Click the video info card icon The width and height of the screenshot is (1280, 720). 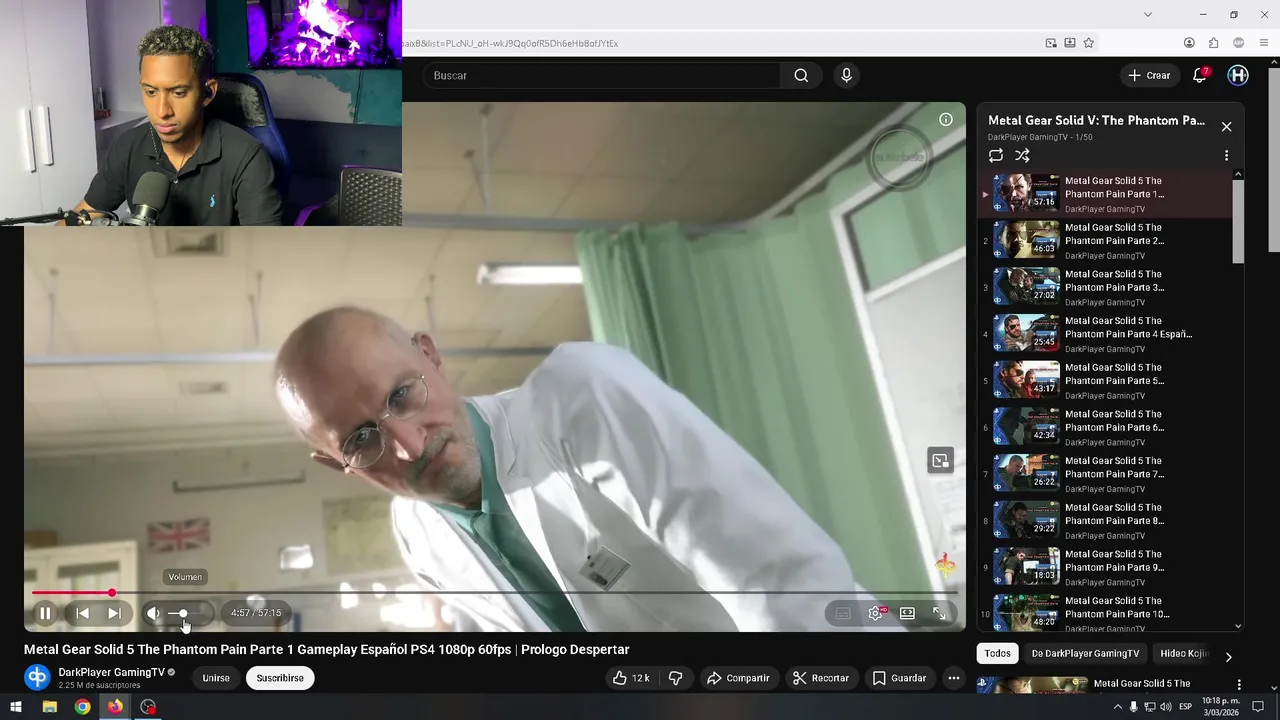click(x=945, y=119)
